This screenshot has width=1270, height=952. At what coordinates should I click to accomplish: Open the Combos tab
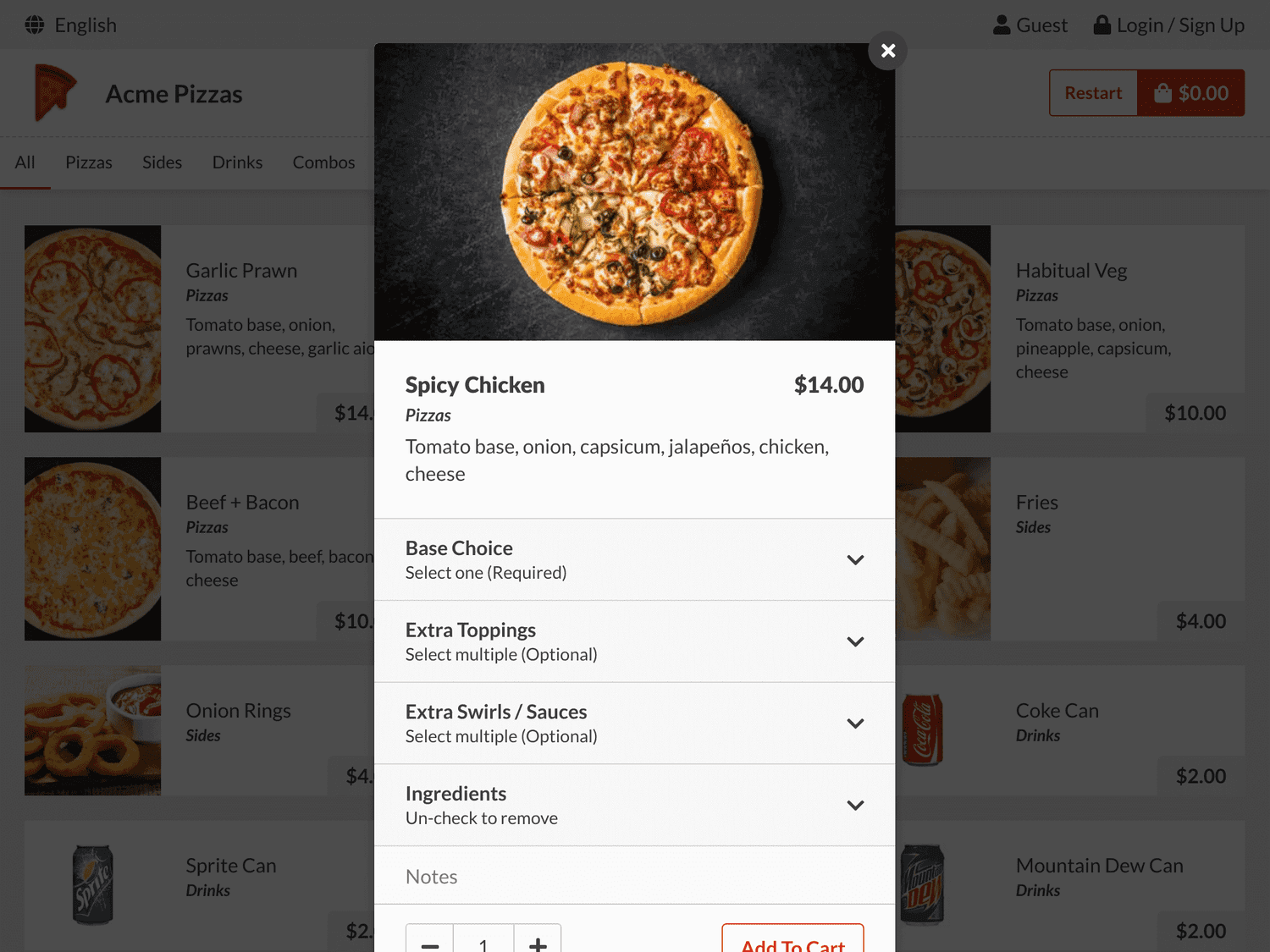tap(323, 162)
